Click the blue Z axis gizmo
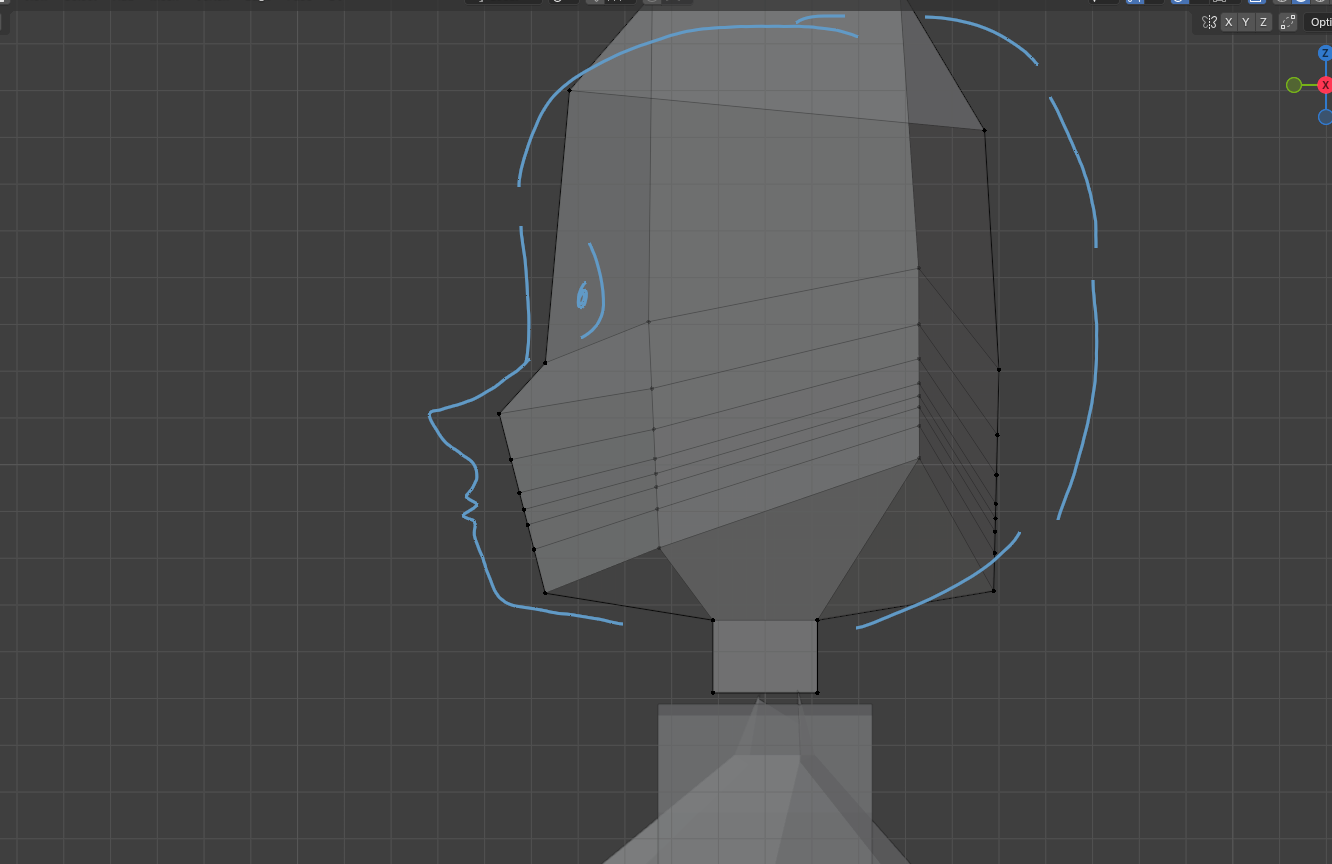1332x864 pixels. [x=1325, y=53]
